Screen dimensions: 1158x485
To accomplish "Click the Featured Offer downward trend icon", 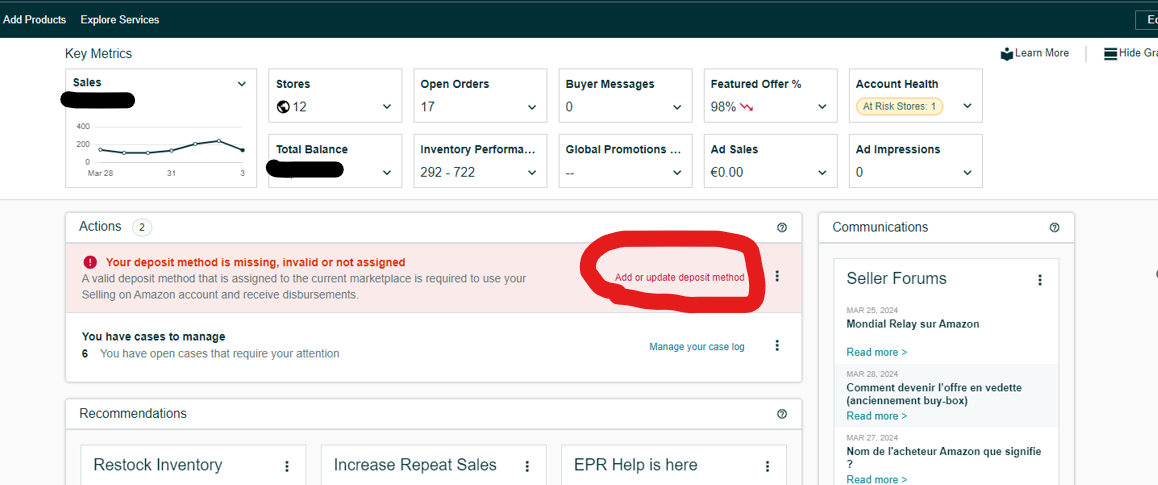I will [x=747, y=107].
